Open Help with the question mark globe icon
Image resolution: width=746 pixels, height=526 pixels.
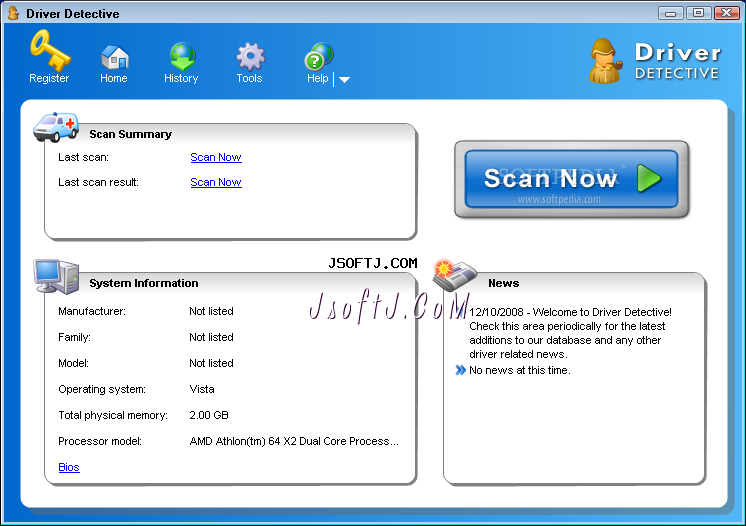(x=319, y=57)
